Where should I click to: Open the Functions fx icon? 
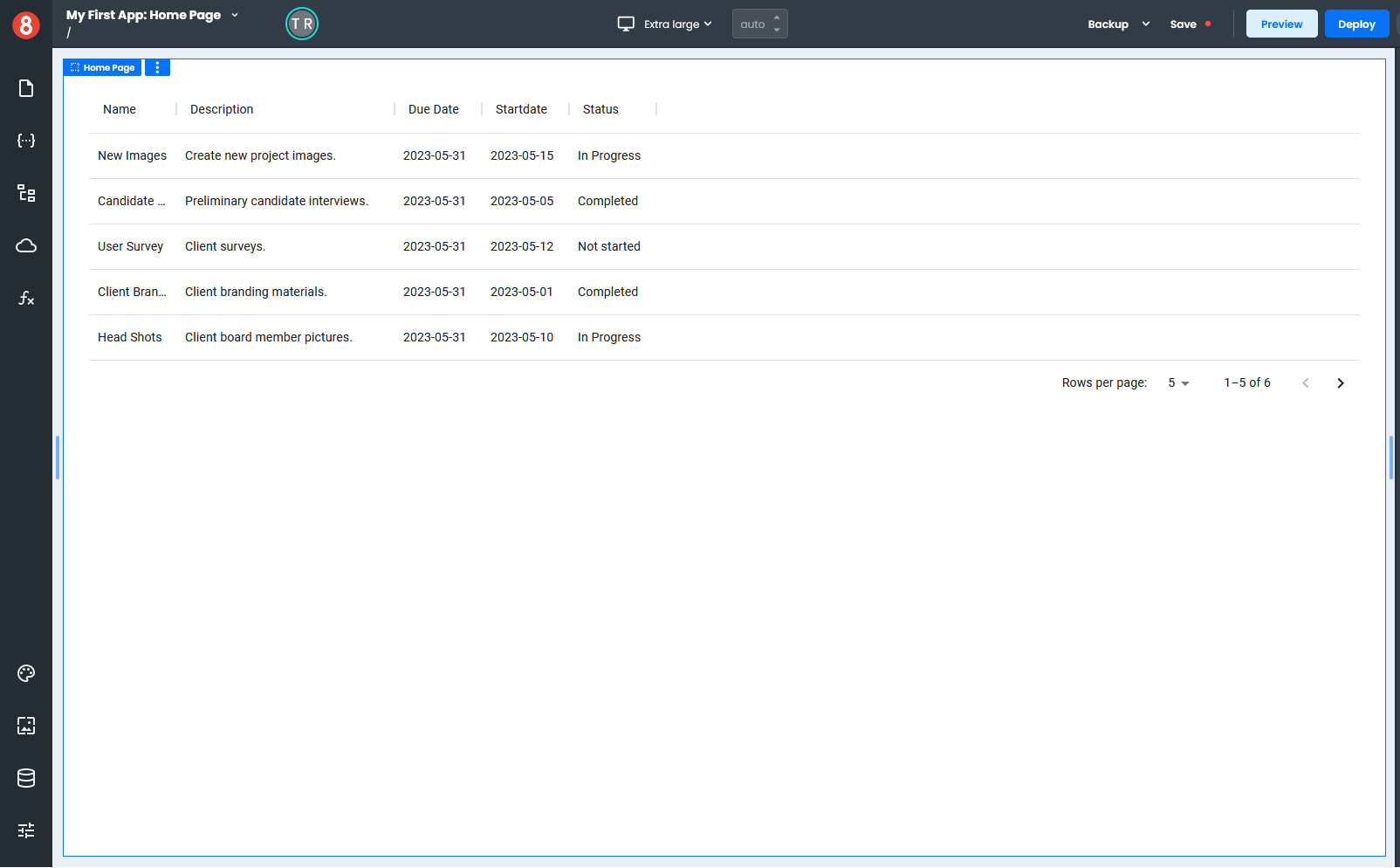click(x=26, y=298)
